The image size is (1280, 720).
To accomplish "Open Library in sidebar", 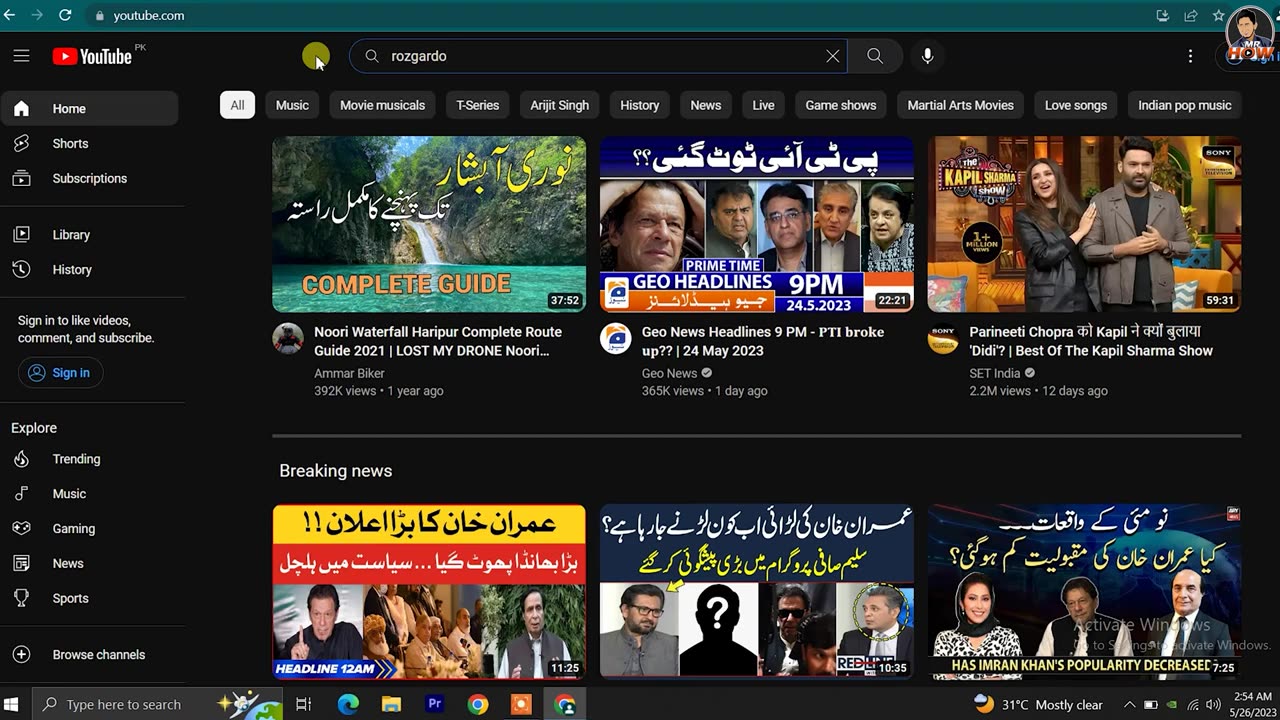I will click(x=90, y=234).
